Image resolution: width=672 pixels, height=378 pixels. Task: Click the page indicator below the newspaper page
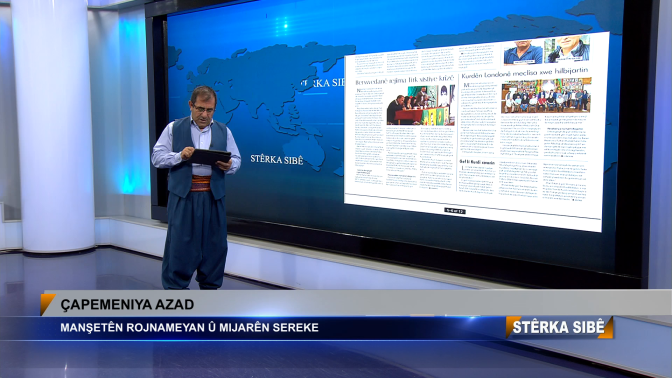click(455, 211)
